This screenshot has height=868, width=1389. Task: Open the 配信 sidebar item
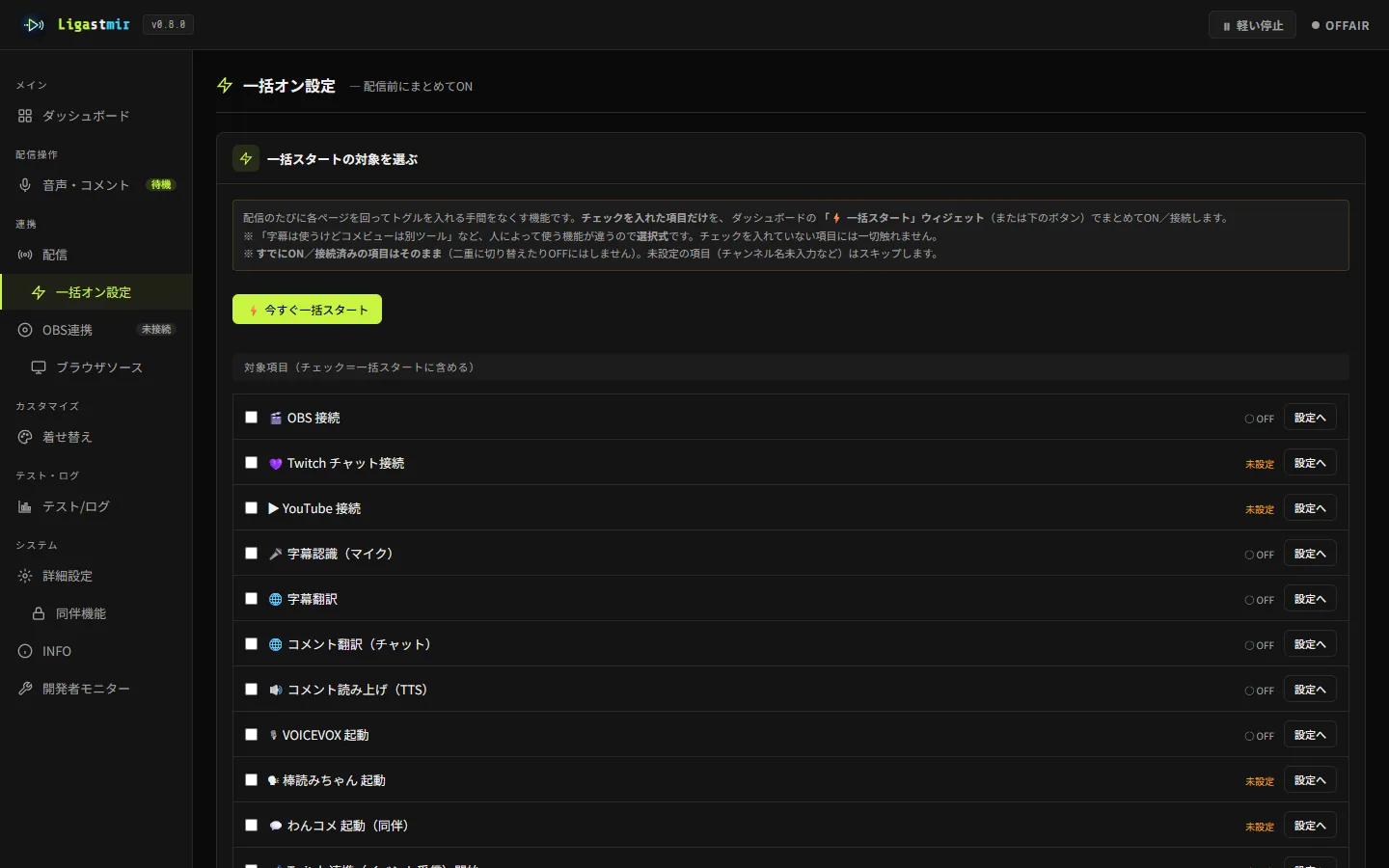96,255
